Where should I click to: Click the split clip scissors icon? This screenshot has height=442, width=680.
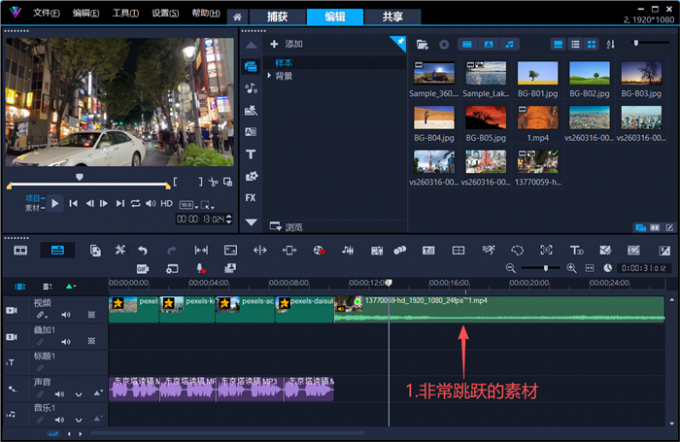pyautogui.click(x=213, y=182)
